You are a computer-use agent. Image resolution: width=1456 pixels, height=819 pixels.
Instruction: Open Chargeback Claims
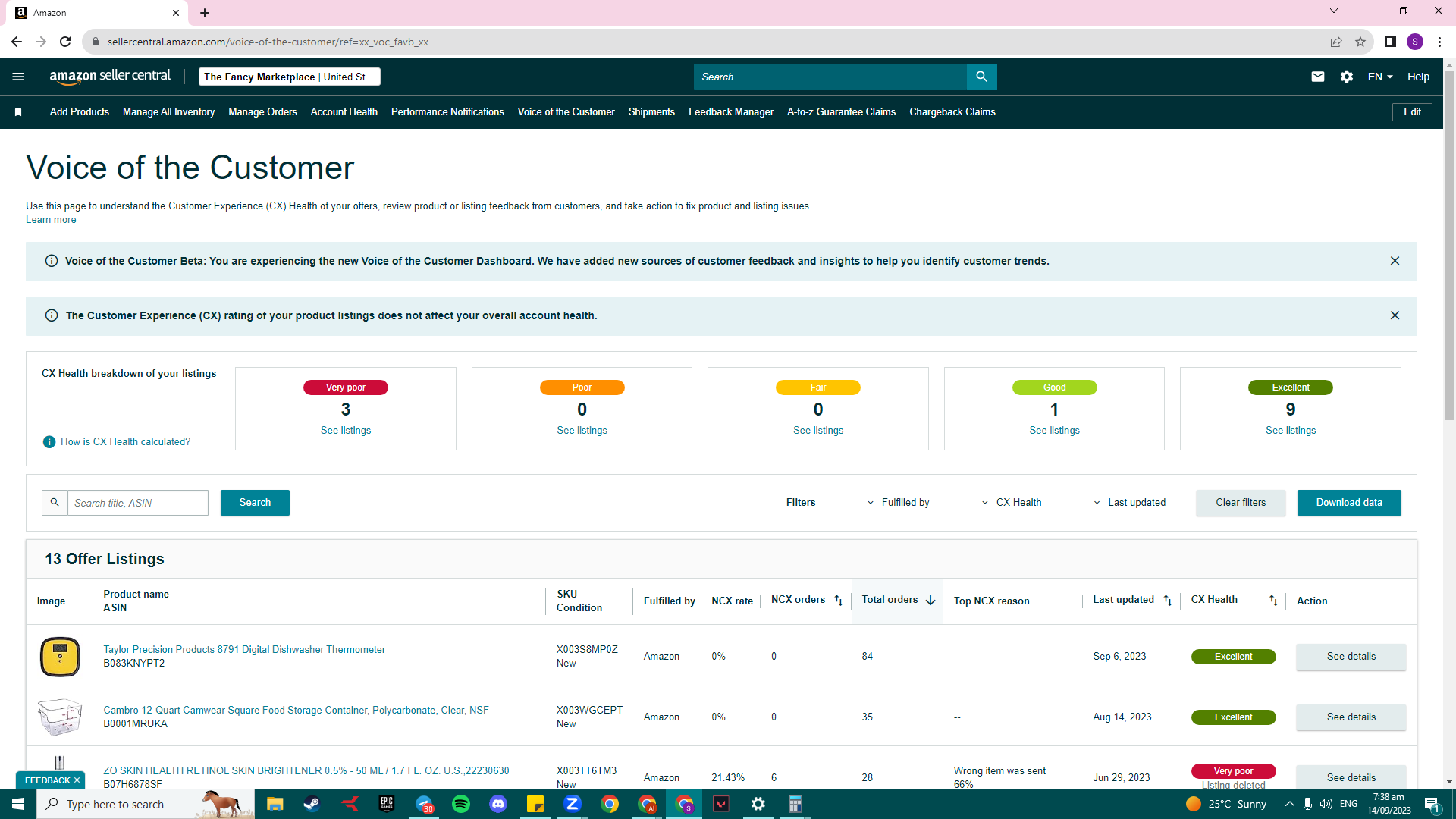tap(952, 112)
